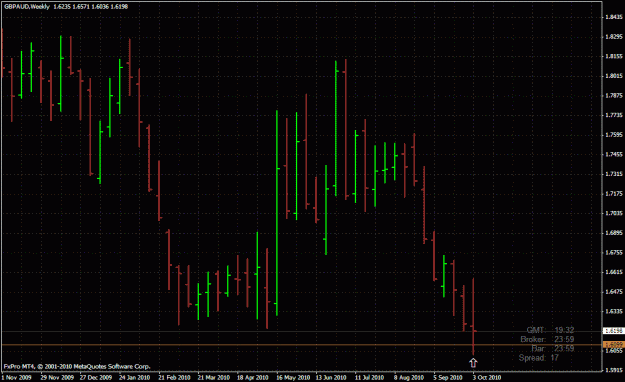This screenshot has width=625, height=382.
Task: Click the 3 Oct 2010 date label
Action: [x=487, y=377]
